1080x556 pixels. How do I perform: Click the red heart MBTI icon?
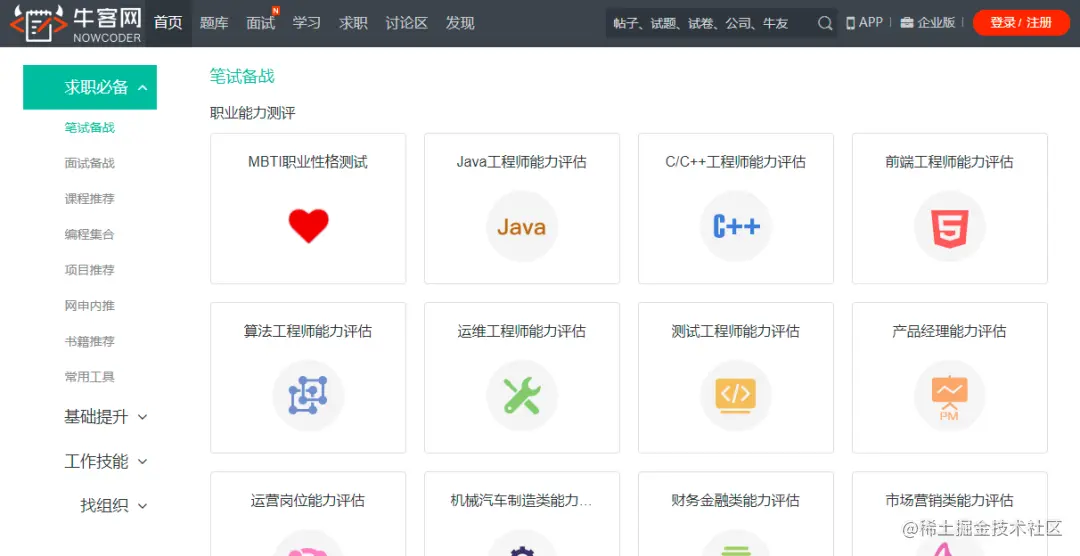[x=308, y=226]
